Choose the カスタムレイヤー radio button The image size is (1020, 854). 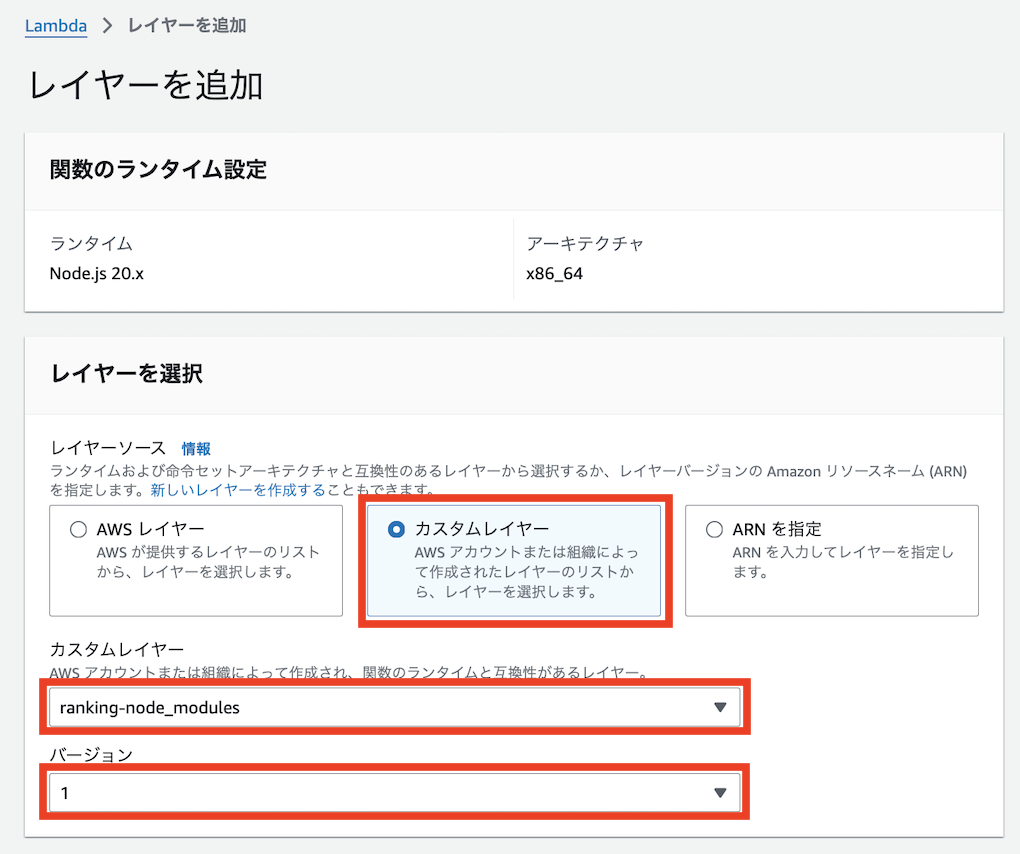point(396,529)
